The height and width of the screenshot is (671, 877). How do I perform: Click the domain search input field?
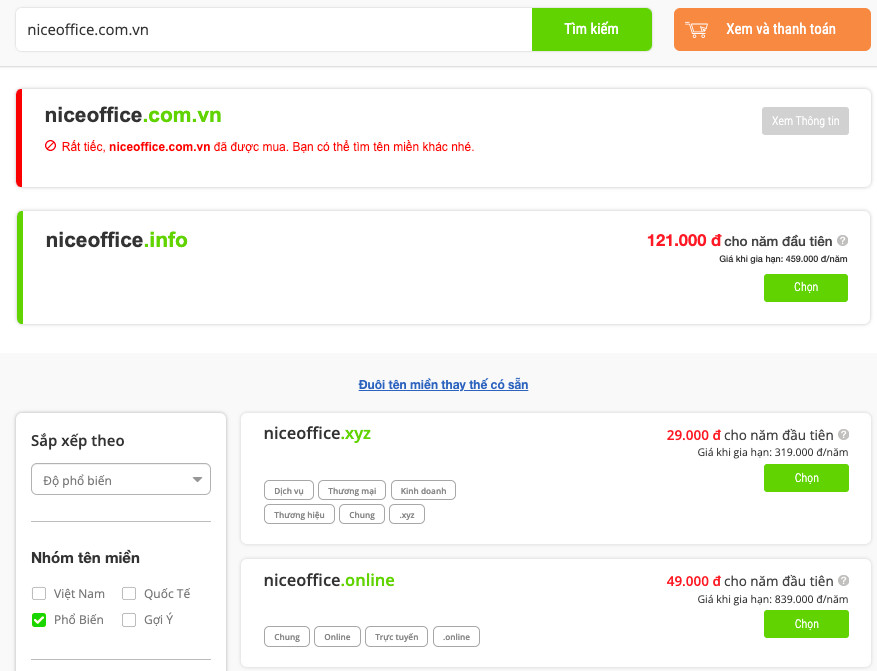click(x=274, y=30)
